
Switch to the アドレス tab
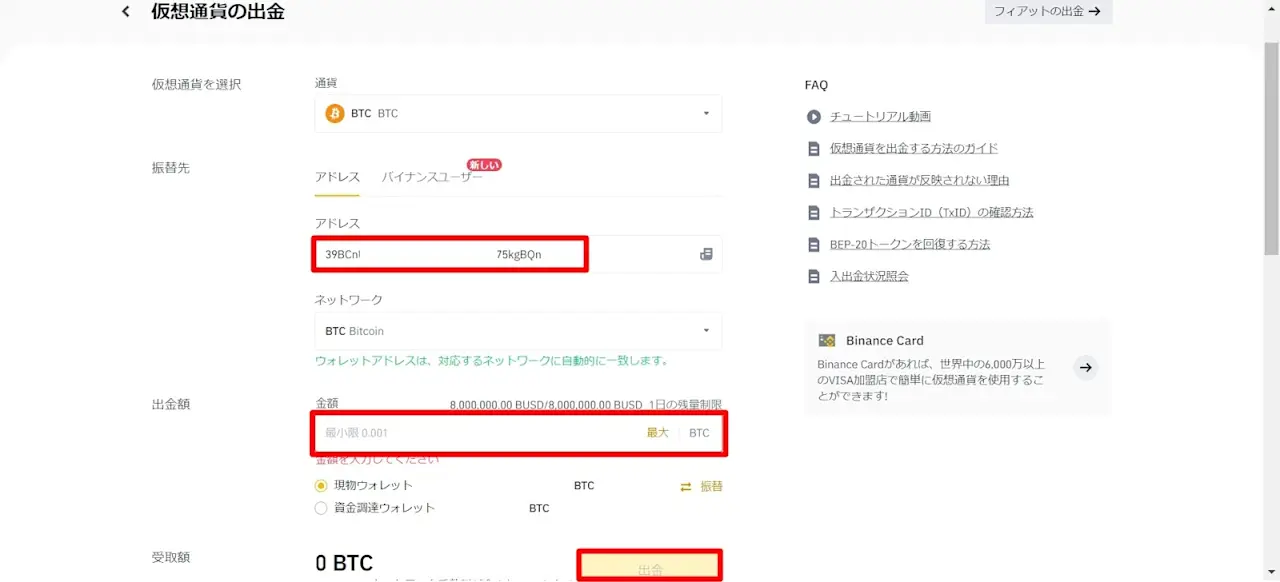(337, 177)
